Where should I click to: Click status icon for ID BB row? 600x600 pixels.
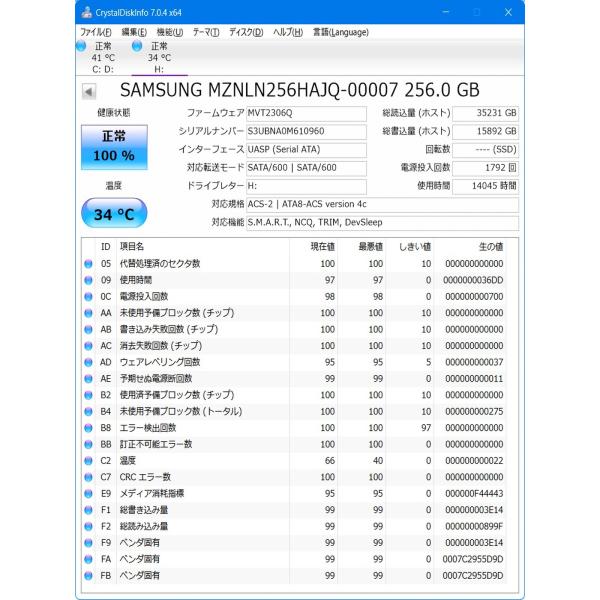(x=88, y=445)
